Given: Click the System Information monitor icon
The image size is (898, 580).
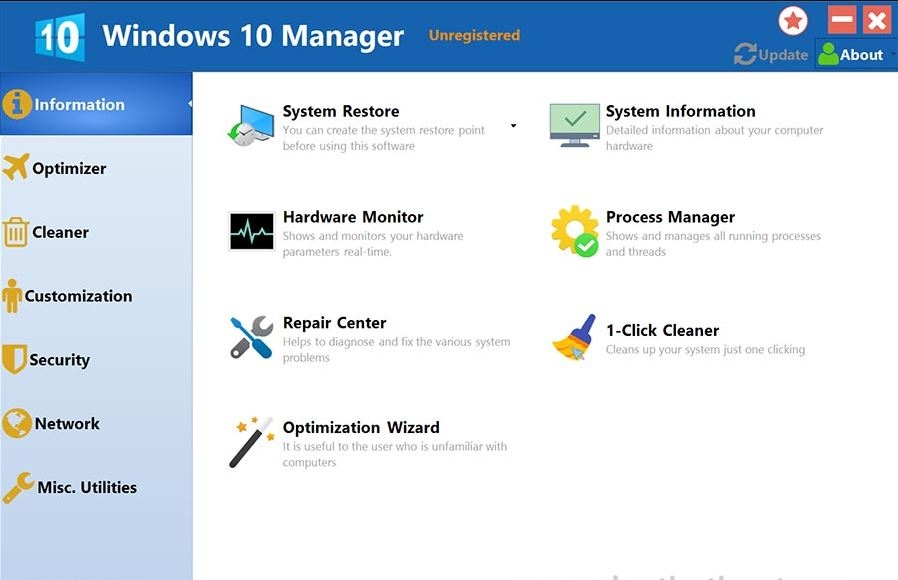Looking at the screenshot, I should point(574,125).
